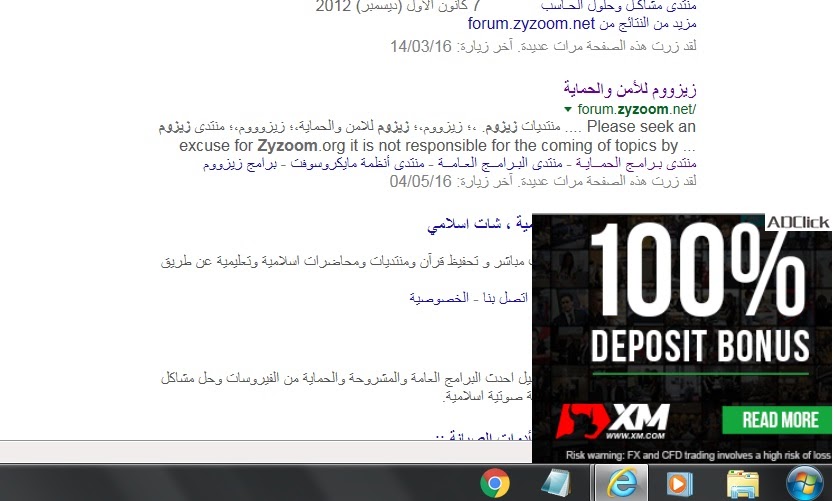Click the WWW.XM.COM text in ad
This screenshot has height=501, width=834.
[635, 436]
